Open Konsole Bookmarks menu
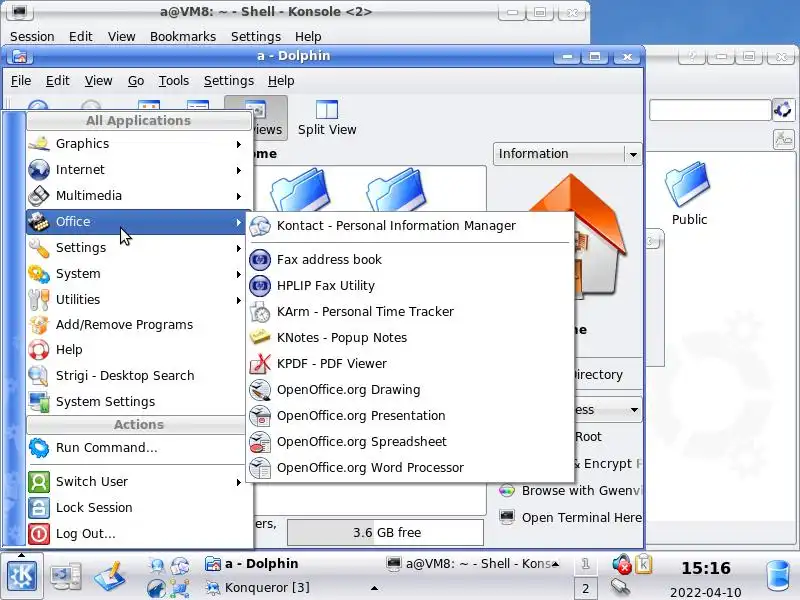The height and width of the screenshot is (600, 800). (183, 37)
